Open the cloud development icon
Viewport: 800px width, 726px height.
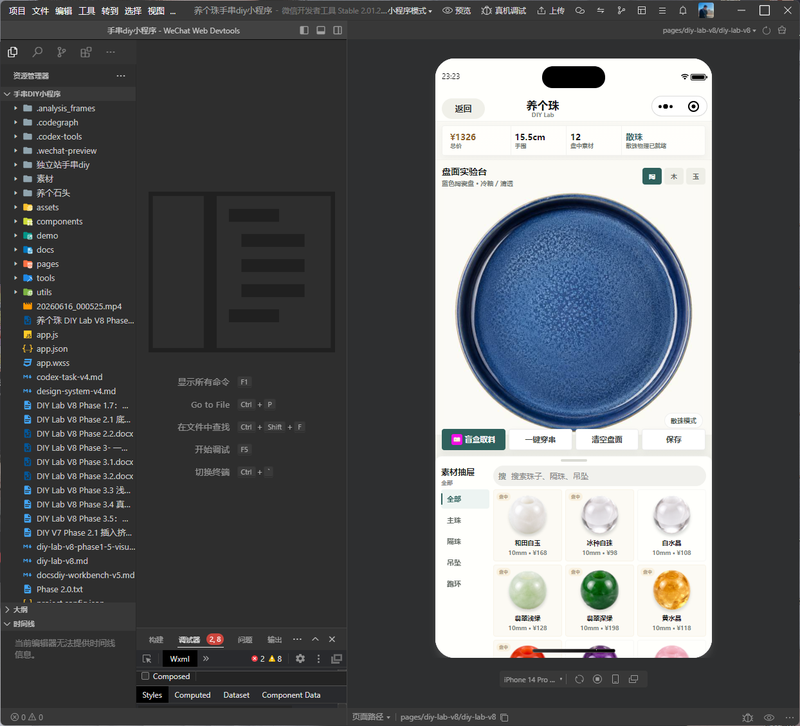pos(580,11)
